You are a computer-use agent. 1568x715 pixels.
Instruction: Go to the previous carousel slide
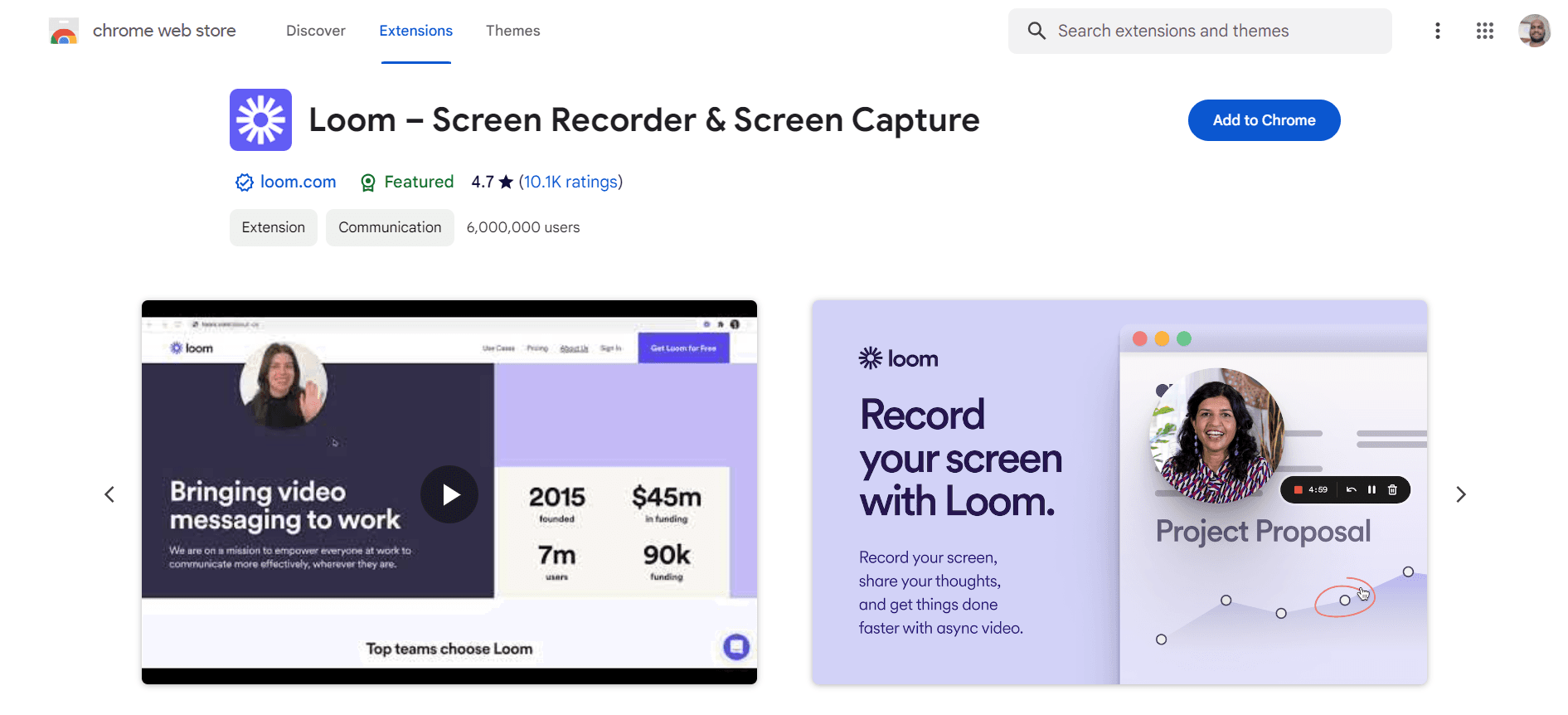109,494
